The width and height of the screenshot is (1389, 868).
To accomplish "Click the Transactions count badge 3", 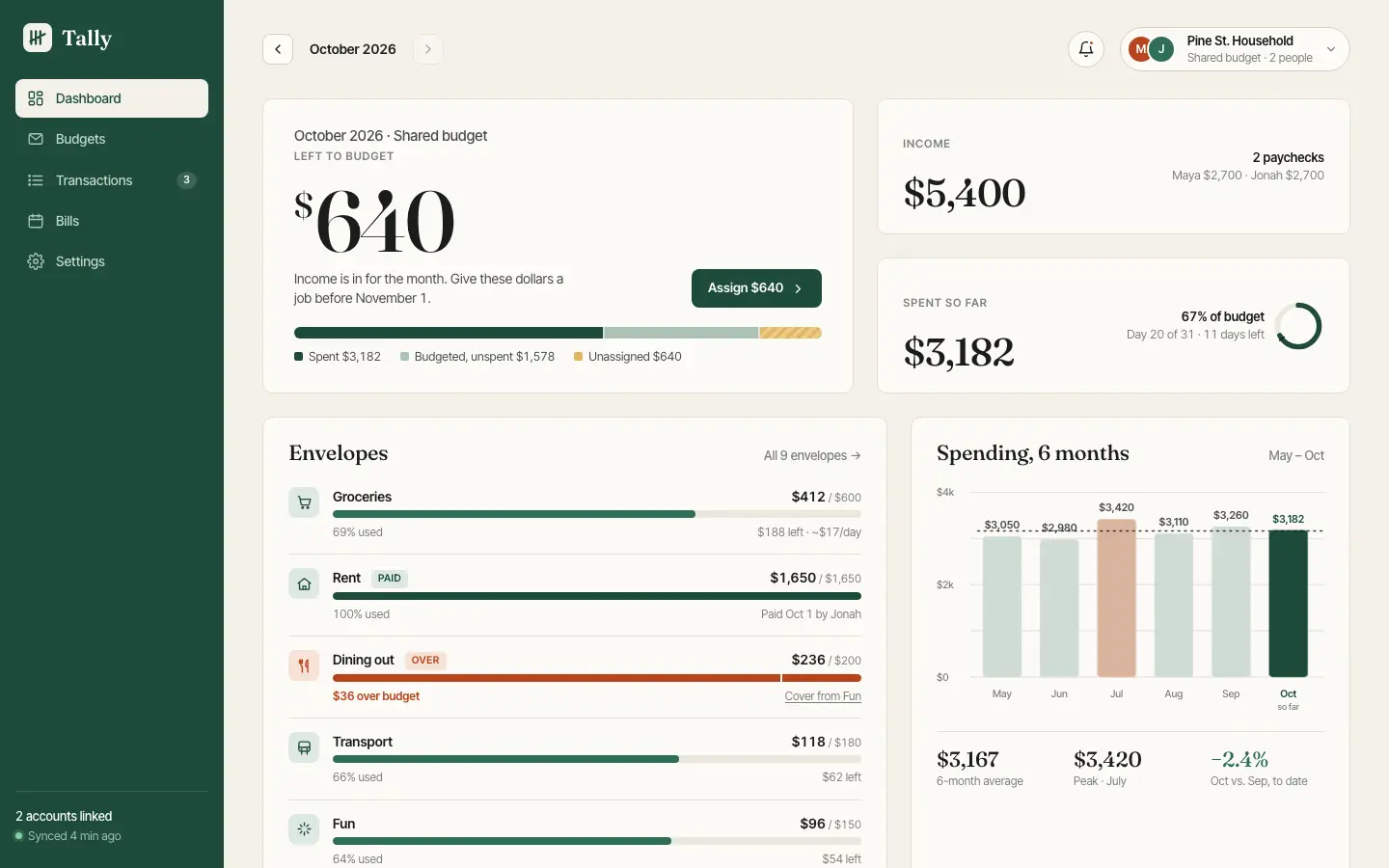I will coord(187,180).
